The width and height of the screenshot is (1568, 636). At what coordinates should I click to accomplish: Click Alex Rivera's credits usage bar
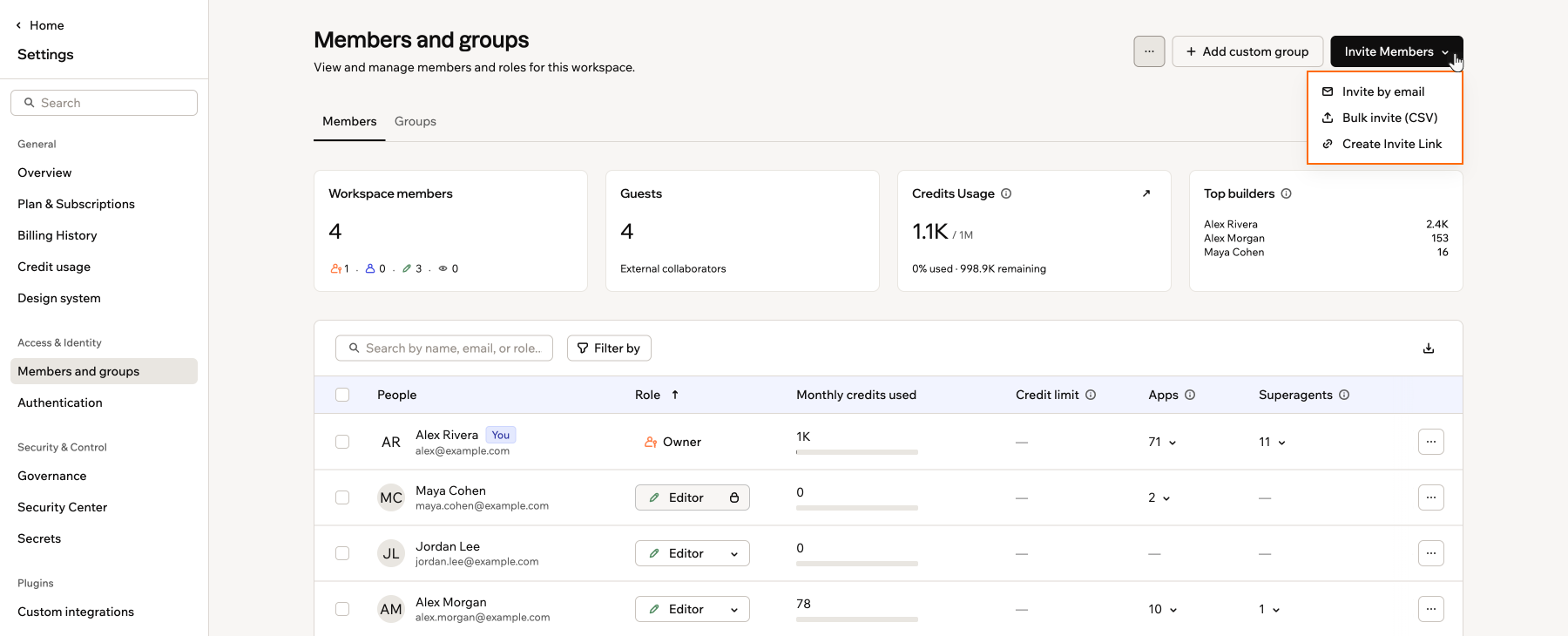click(x=857, y=452)
